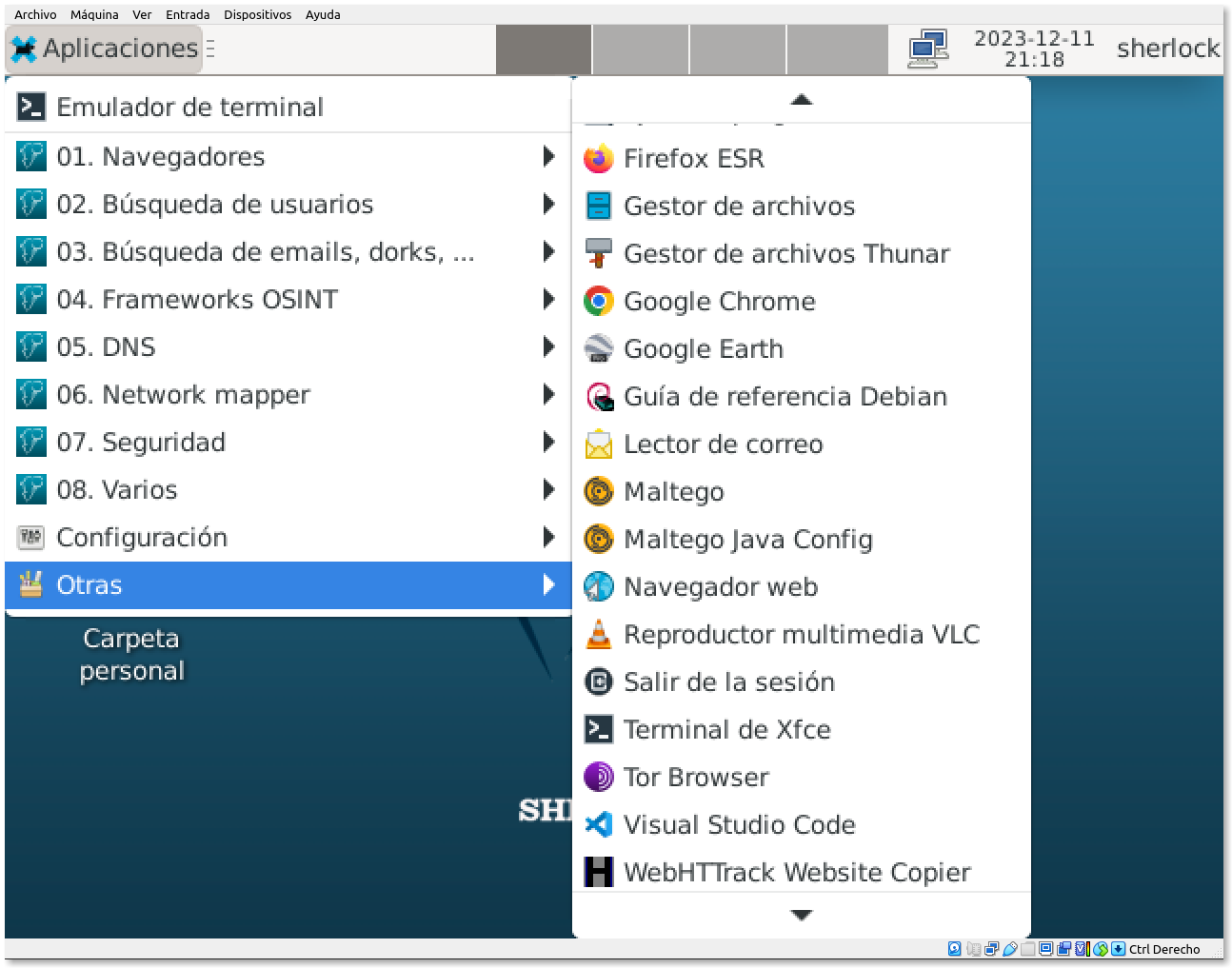Click the Navegador web globe icon

click(x=598, y=586)
